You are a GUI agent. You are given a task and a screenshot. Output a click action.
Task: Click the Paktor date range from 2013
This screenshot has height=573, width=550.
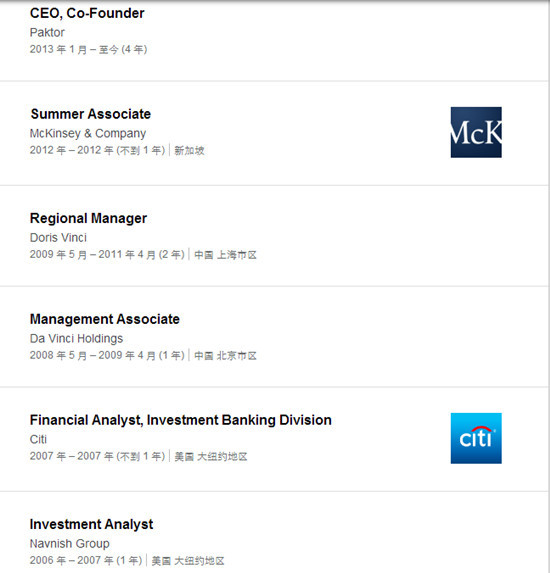pos(88,49)
